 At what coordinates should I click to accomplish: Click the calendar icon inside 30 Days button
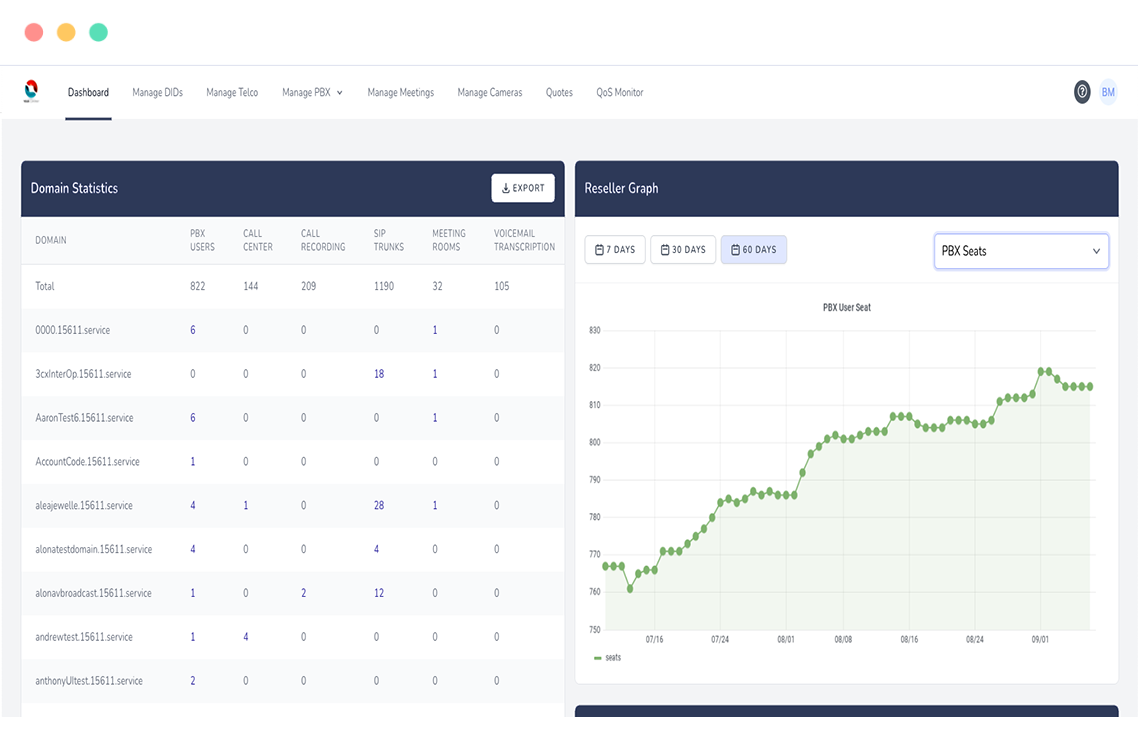point(663,249)
